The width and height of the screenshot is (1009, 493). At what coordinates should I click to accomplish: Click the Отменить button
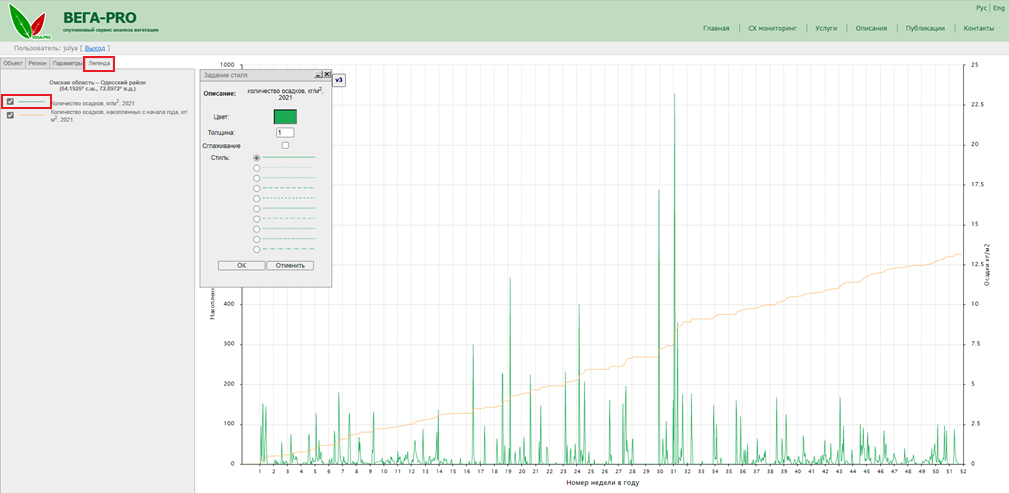click(290, 266)
